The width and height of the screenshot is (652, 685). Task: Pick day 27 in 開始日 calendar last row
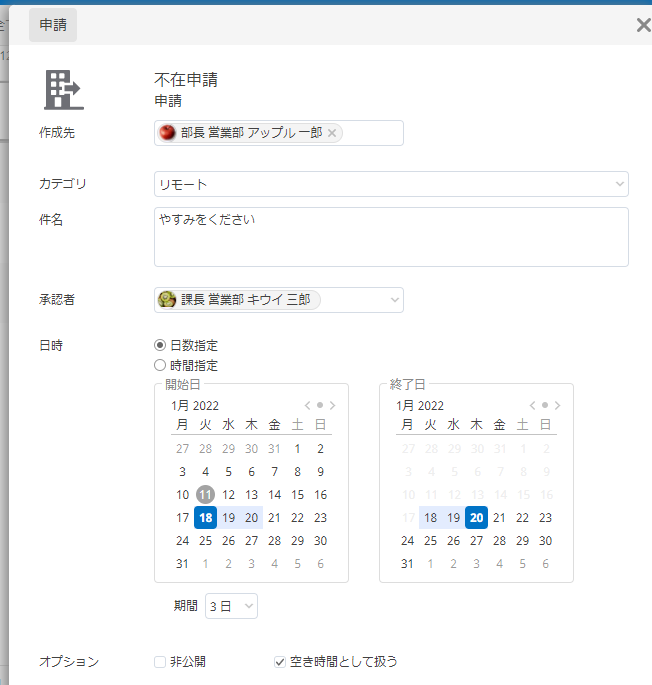(x=251, y=541)
